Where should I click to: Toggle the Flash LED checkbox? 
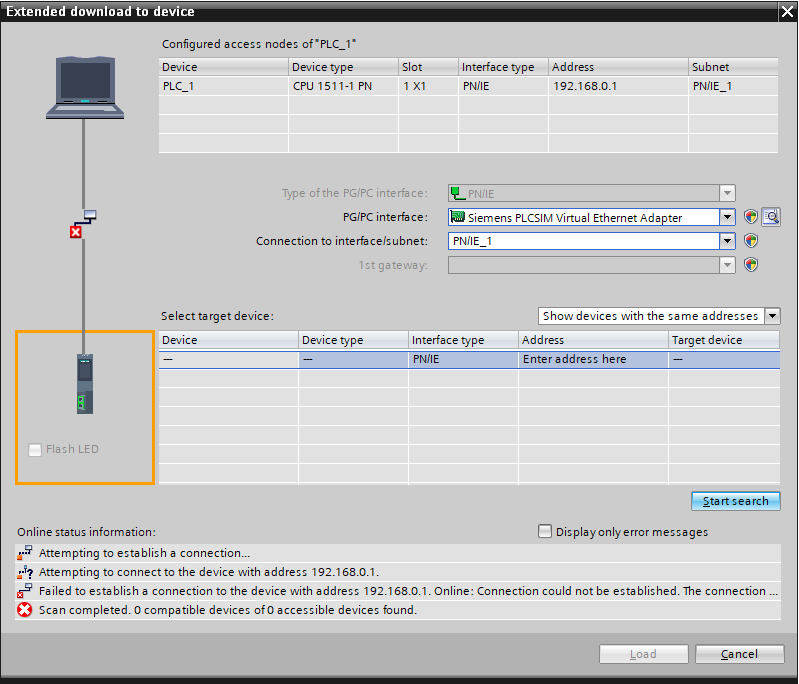(x=36, y=450)
